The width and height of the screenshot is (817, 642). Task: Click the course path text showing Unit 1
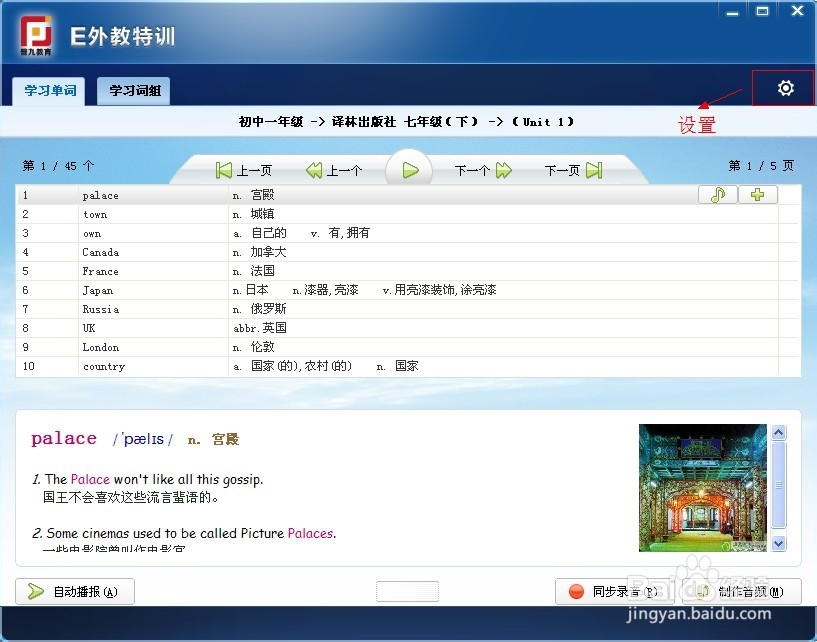click(406, 122)
